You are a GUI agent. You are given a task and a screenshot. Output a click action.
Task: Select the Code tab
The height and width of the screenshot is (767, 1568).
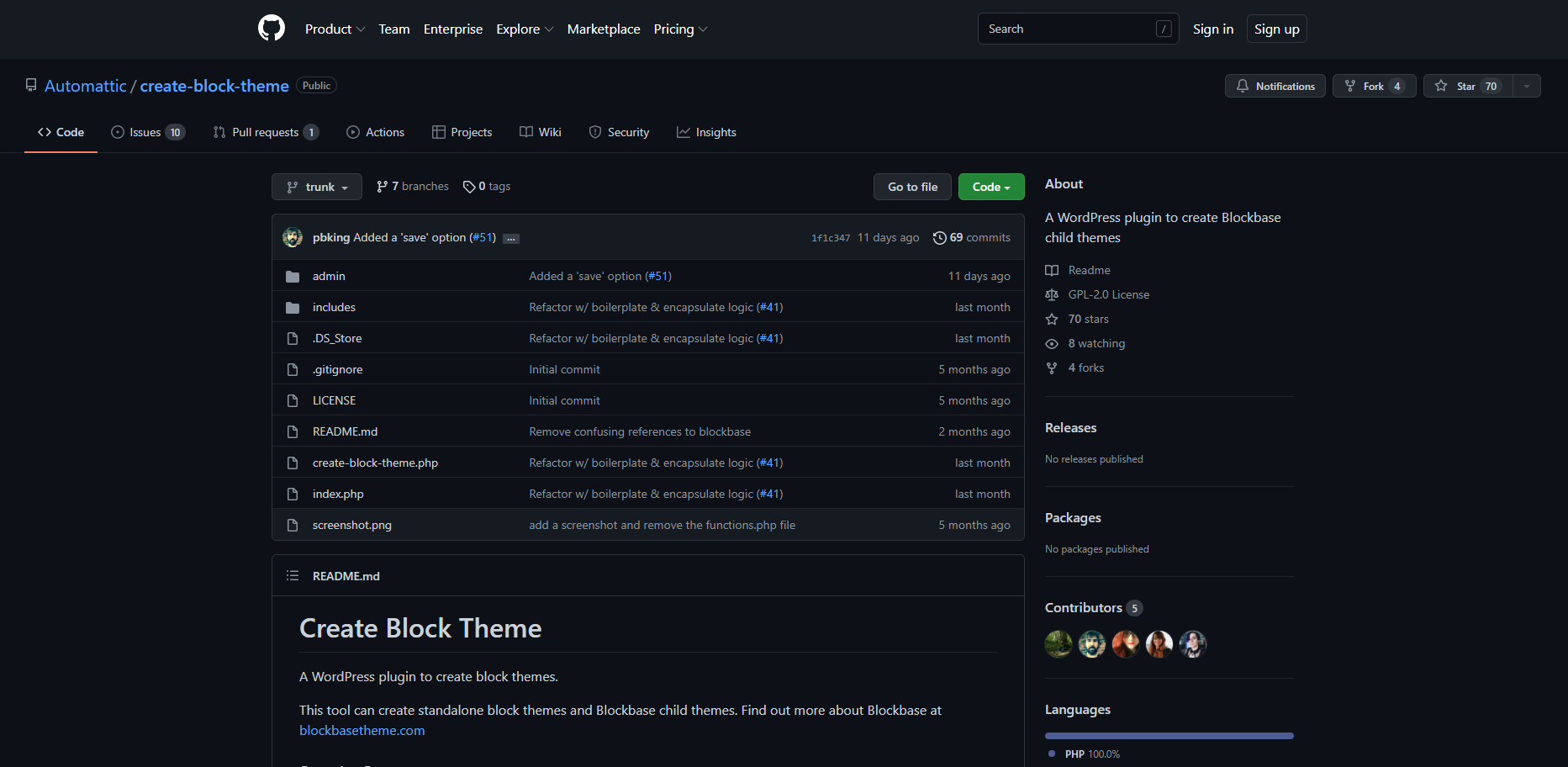pyautogui.click(x=61, y=132)
